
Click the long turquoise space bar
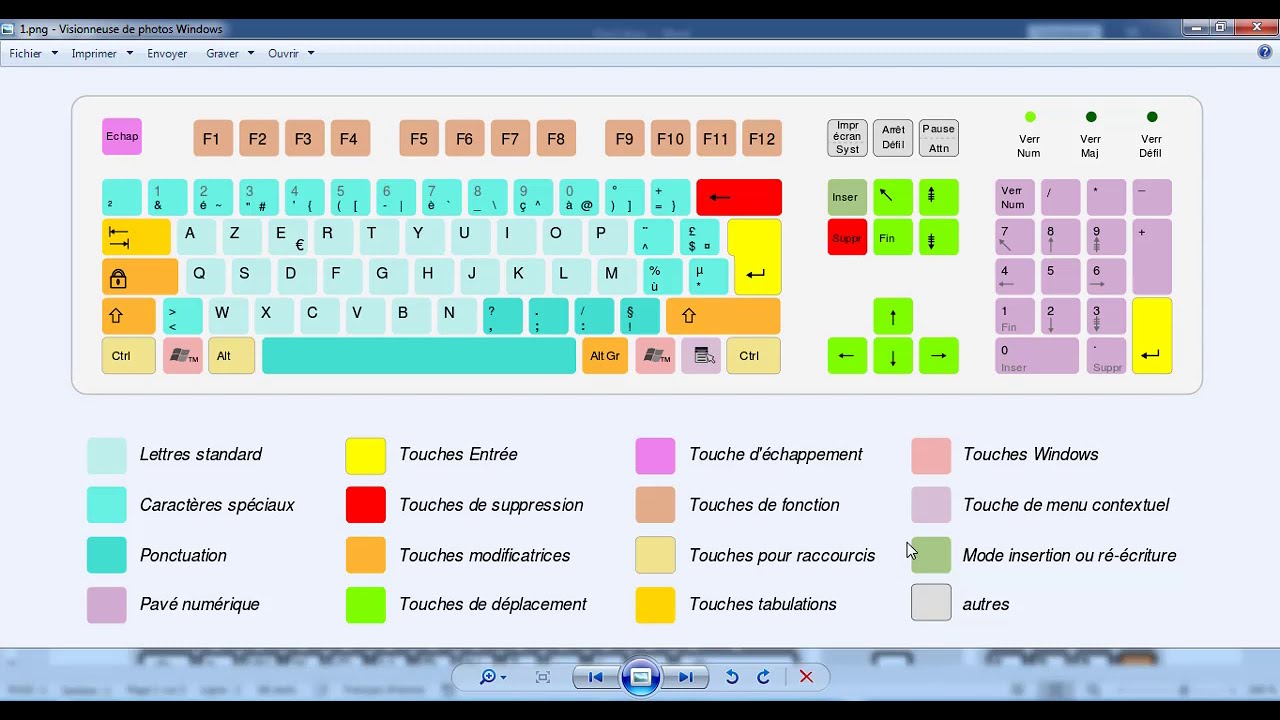point(419,356)
